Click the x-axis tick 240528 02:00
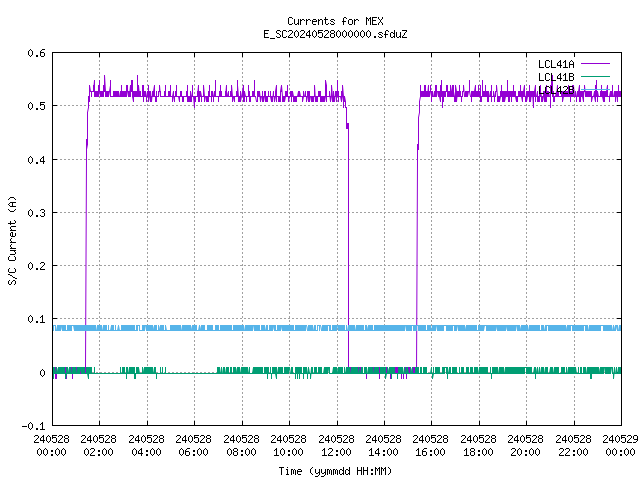The image size is (640, 480). pyautogui.click(x=98, y=445)
